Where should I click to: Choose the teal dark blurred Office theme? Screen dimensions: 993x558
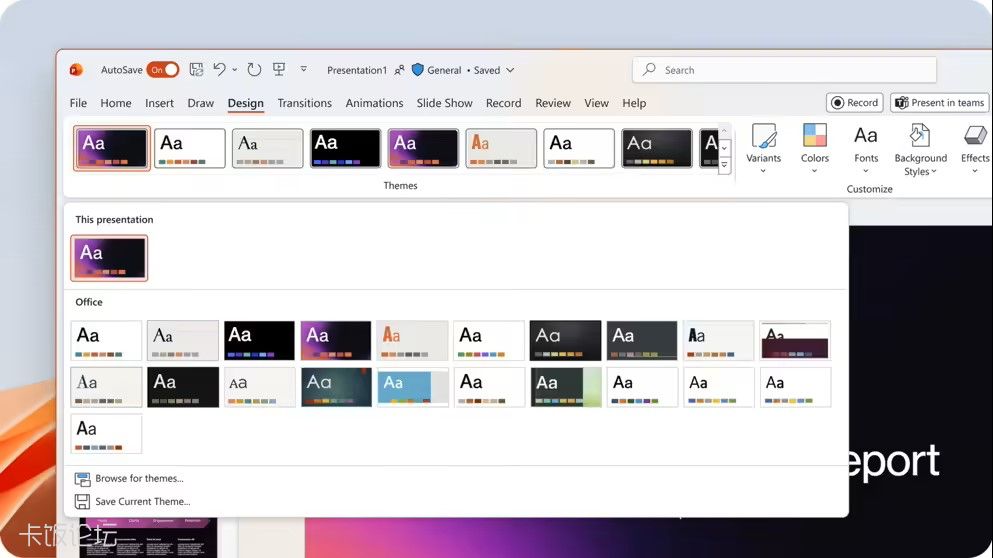click(x=336, y=387)
